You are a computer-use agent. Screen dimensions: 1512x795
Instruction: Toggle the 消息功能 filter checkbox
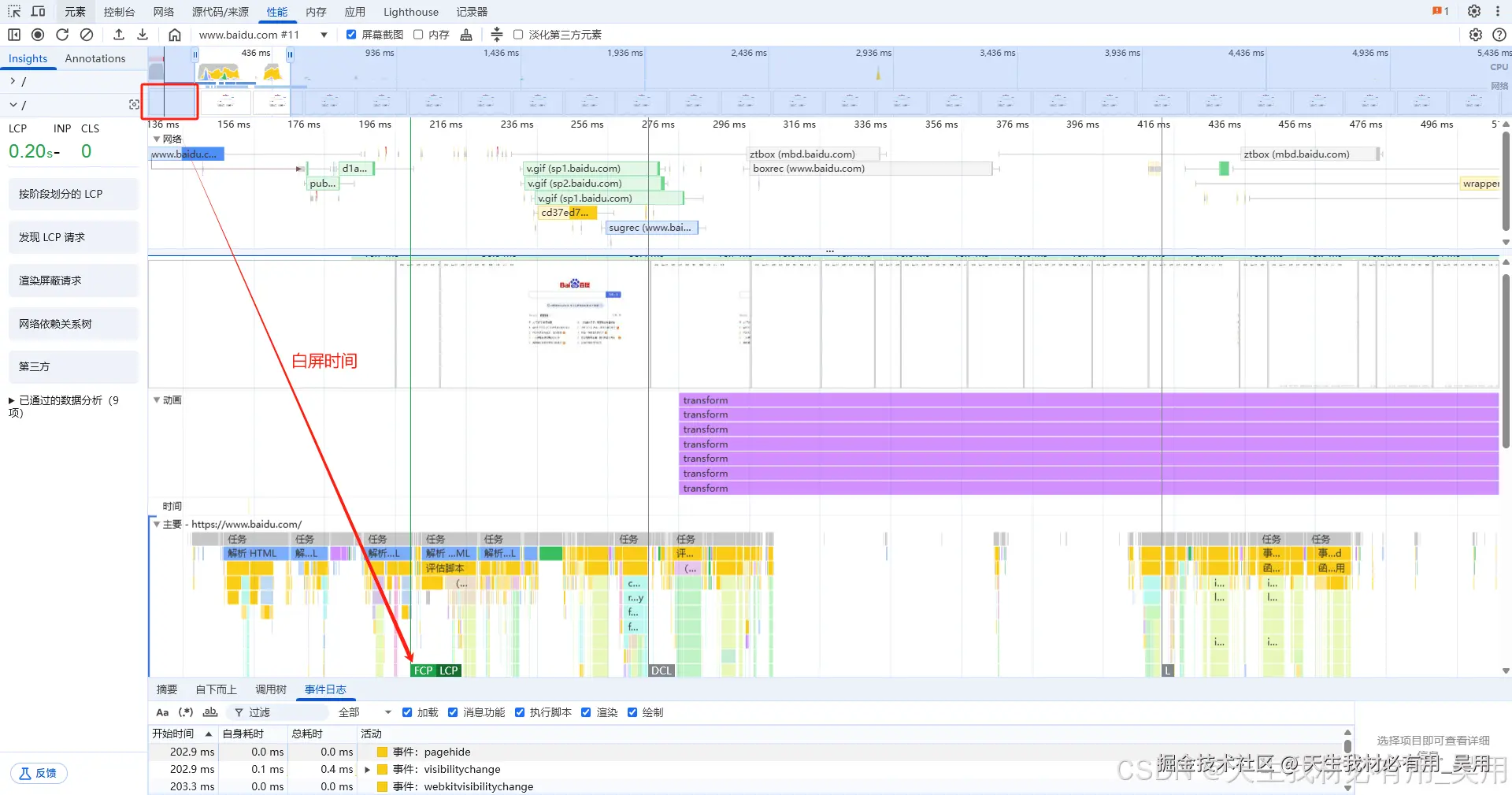pos(453,712)
